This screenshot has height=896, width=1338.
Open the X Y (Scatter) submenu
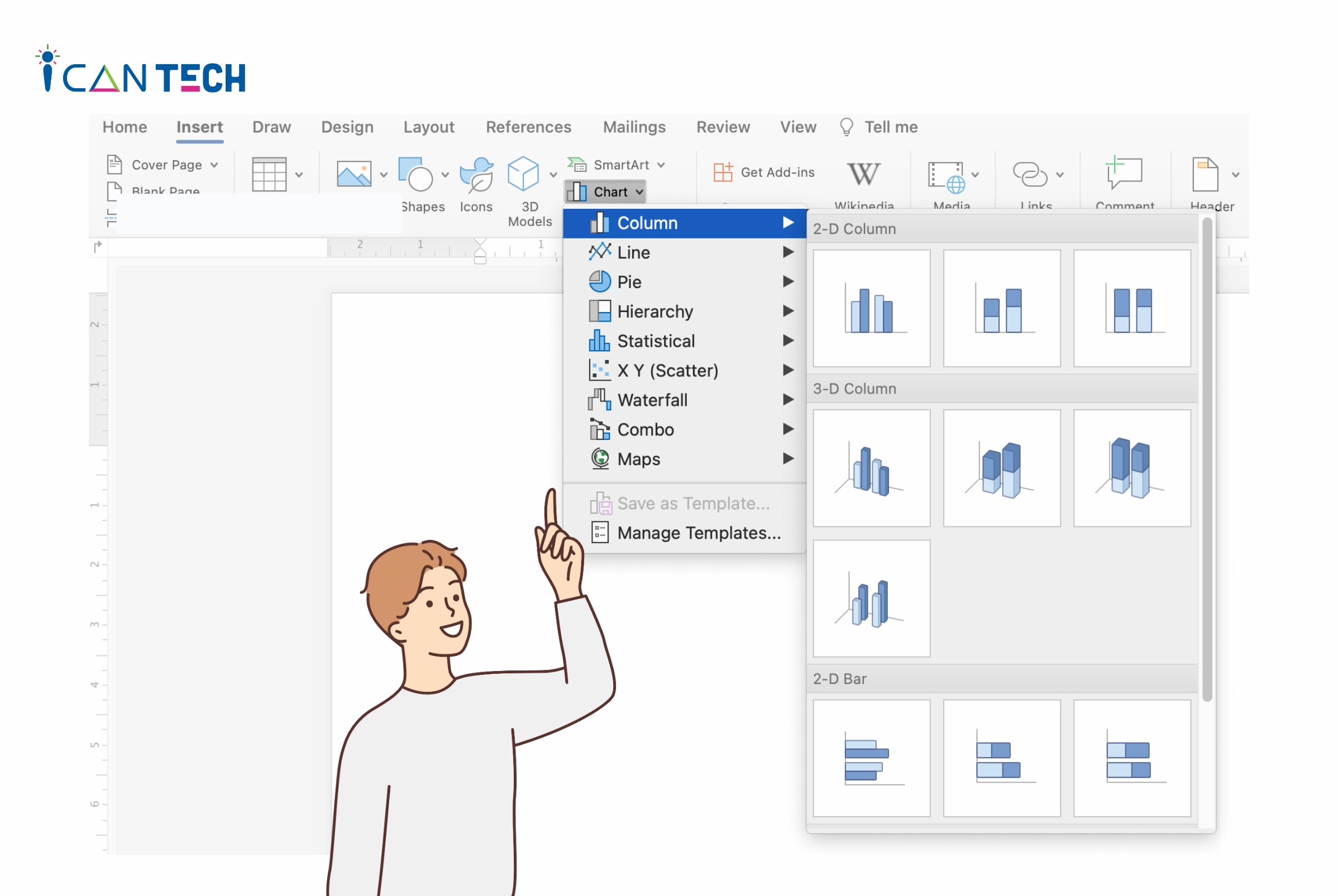coord(684,370)
